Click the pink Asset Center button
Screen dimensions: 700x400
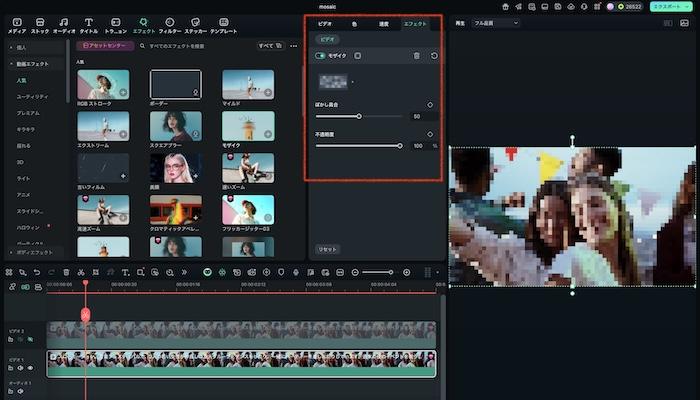pos(105,46)
